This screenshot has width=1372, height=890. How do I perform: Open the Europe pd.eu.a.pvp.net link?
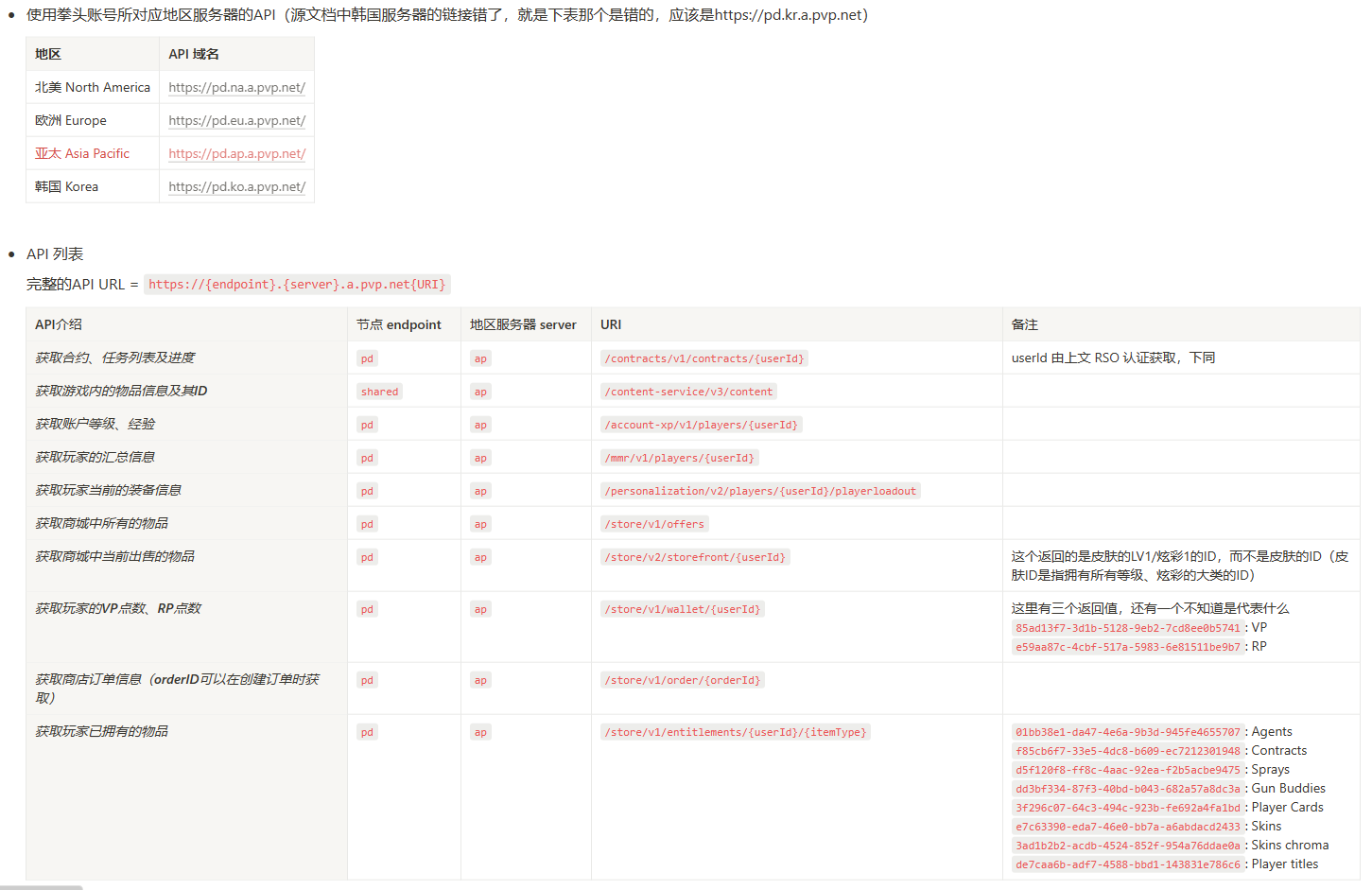coord(236,120)
